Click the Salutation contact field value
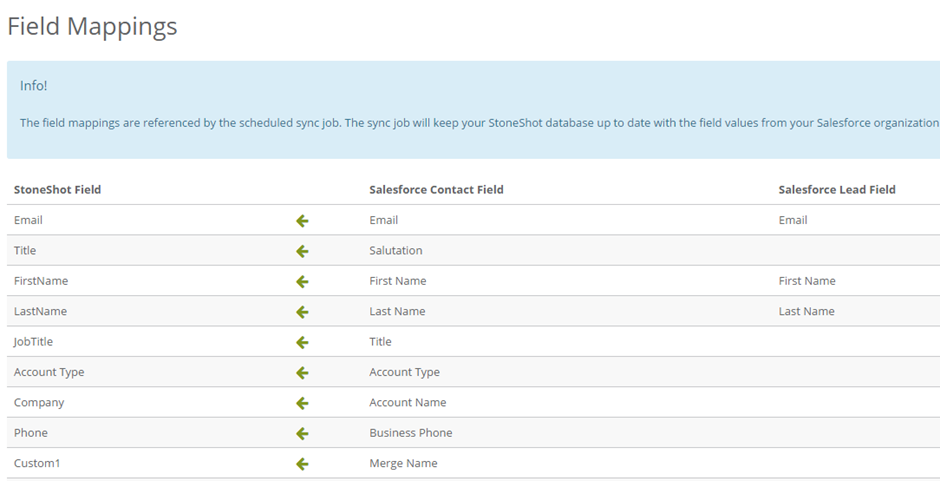This screenshot has width=940, height=481. pos(396,251)
